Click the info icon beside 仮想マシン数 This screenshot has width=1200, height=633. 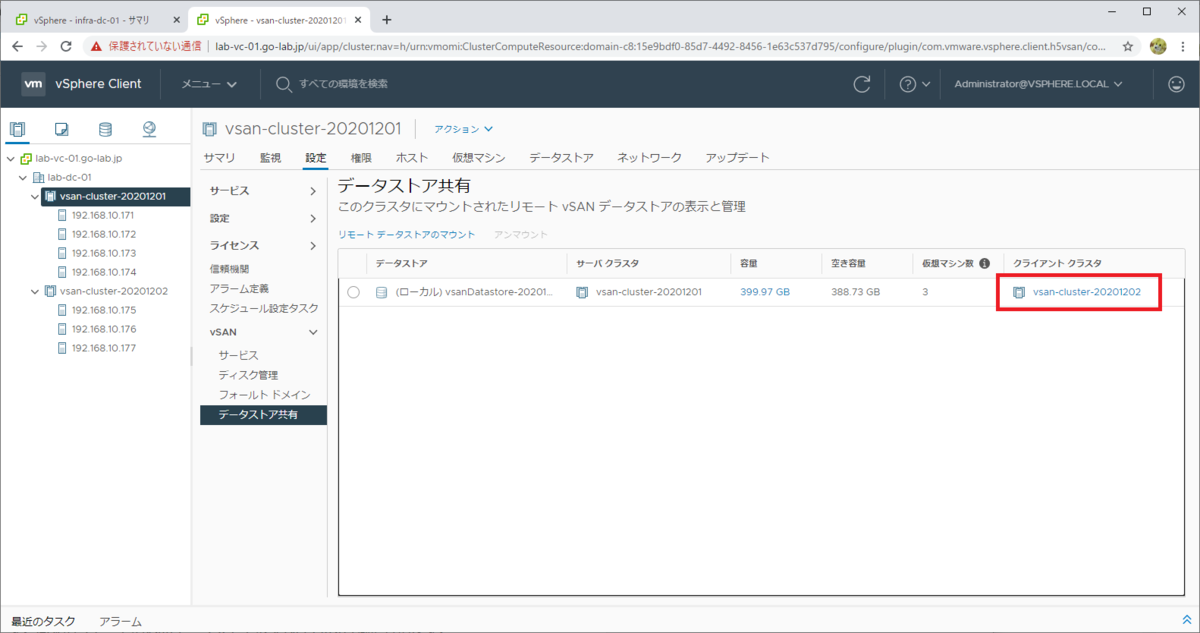pyautogui.click(x=984, y=263)
